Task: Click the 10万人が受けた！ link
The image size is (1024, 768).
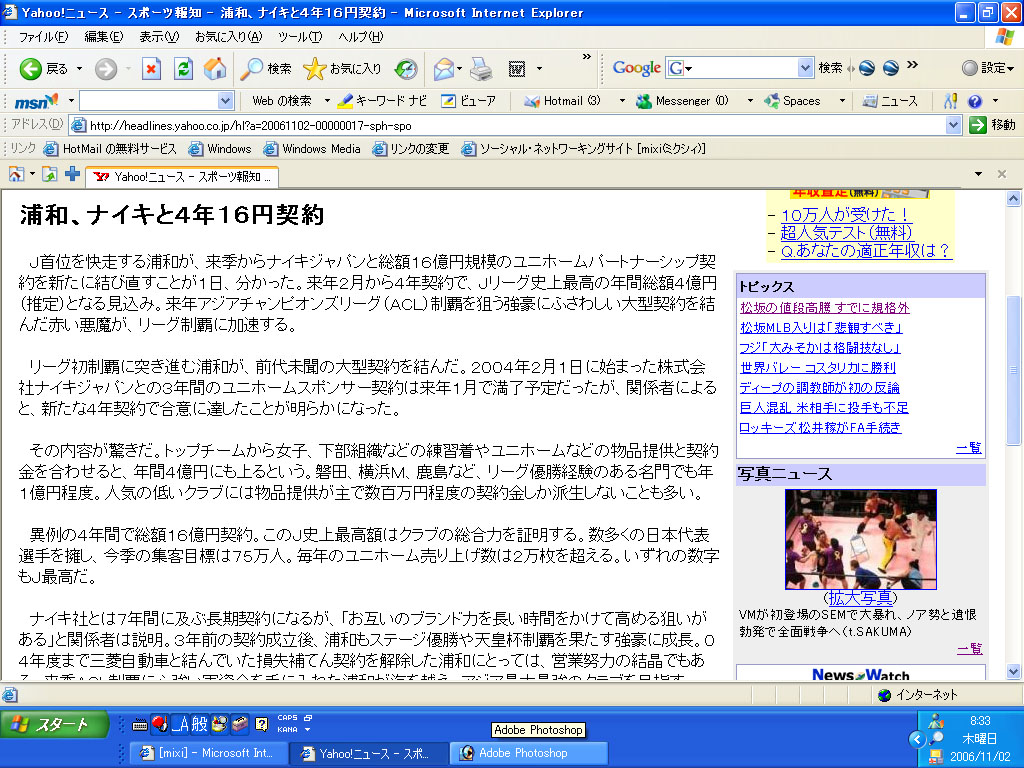Action: click(x=844, y=214)
